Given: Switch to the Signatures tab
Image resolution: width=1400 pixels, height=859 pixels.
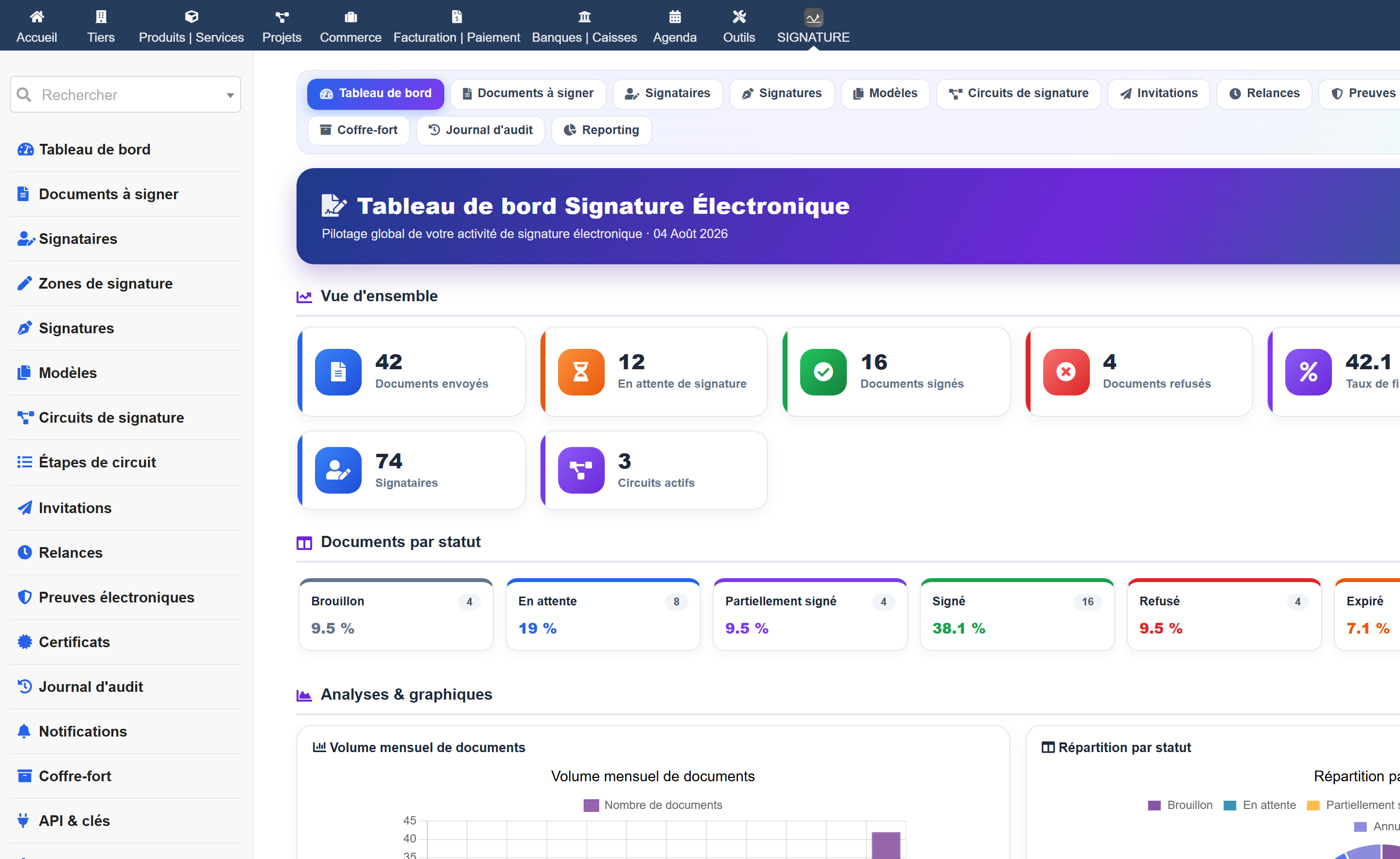Looking at the screenshot, I should 782,93.
